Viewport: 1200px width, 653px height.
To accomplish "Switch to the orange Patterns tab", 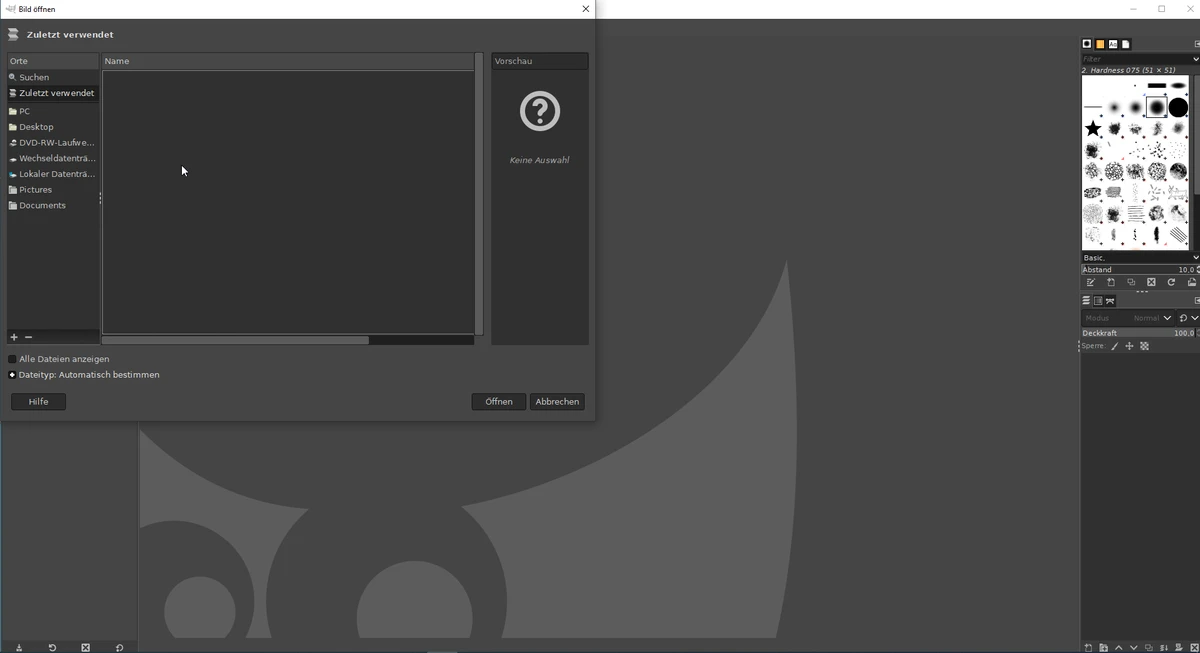I will [1100, 44].
